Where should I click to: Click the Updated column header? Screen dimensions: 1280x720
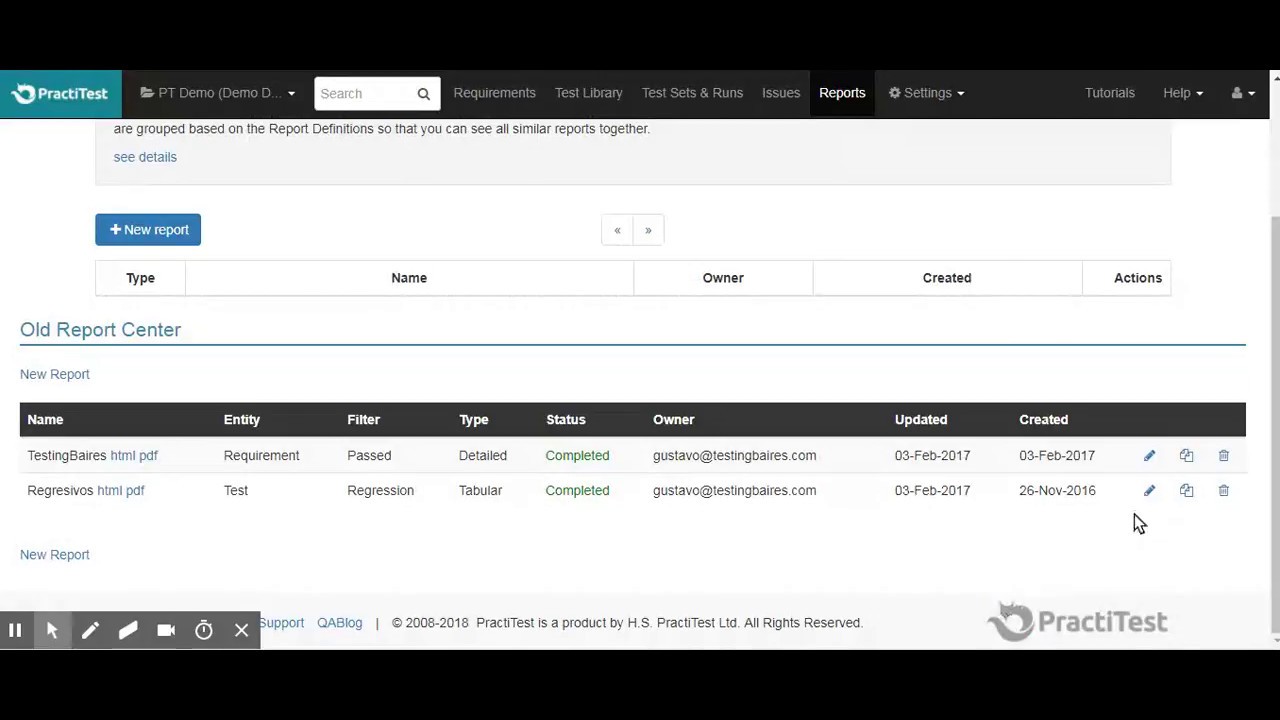coord(921,420)
